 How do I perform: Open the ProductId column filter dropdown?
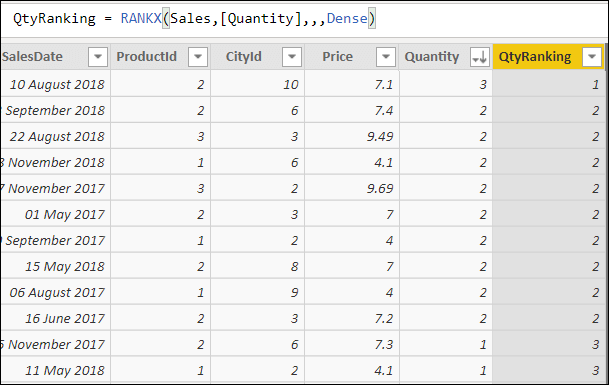198,57
